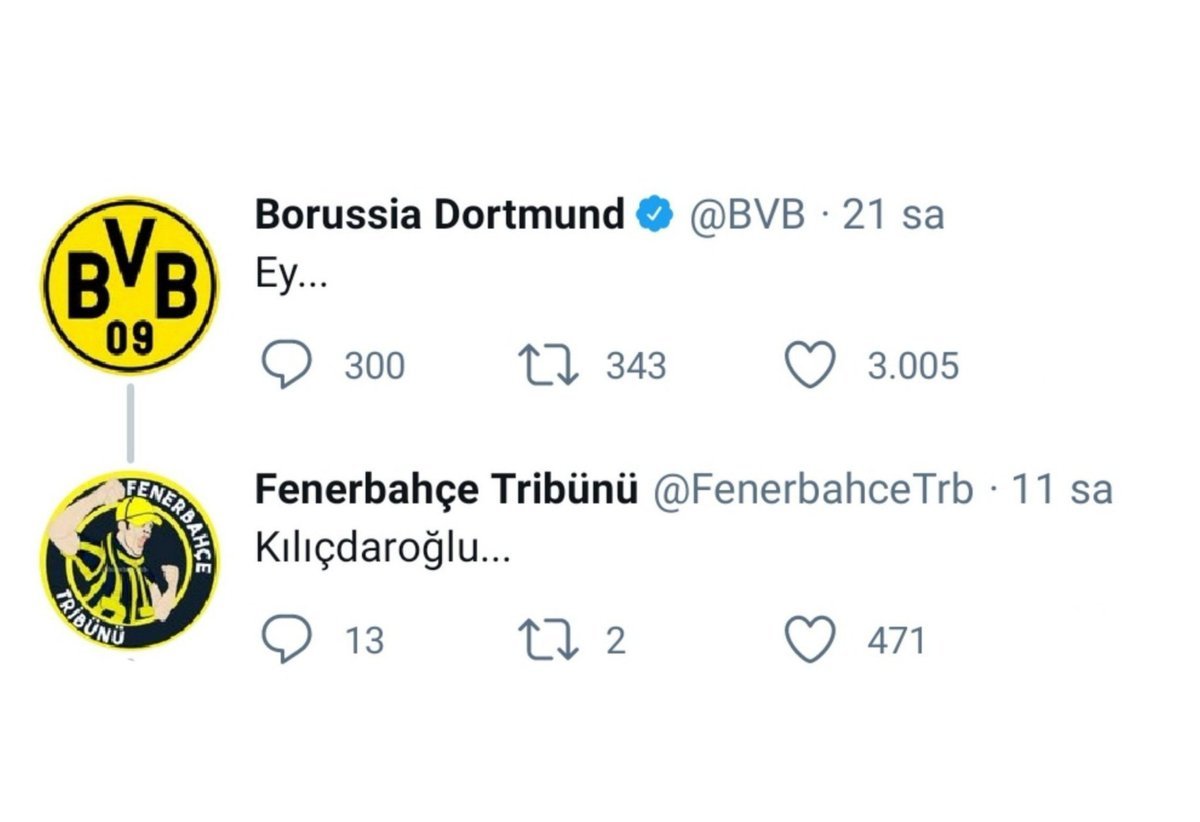Screen dimensions: 1200x822
Task: Open Fenerbahçe Tribünü display name link
Action: coord(447,490)
